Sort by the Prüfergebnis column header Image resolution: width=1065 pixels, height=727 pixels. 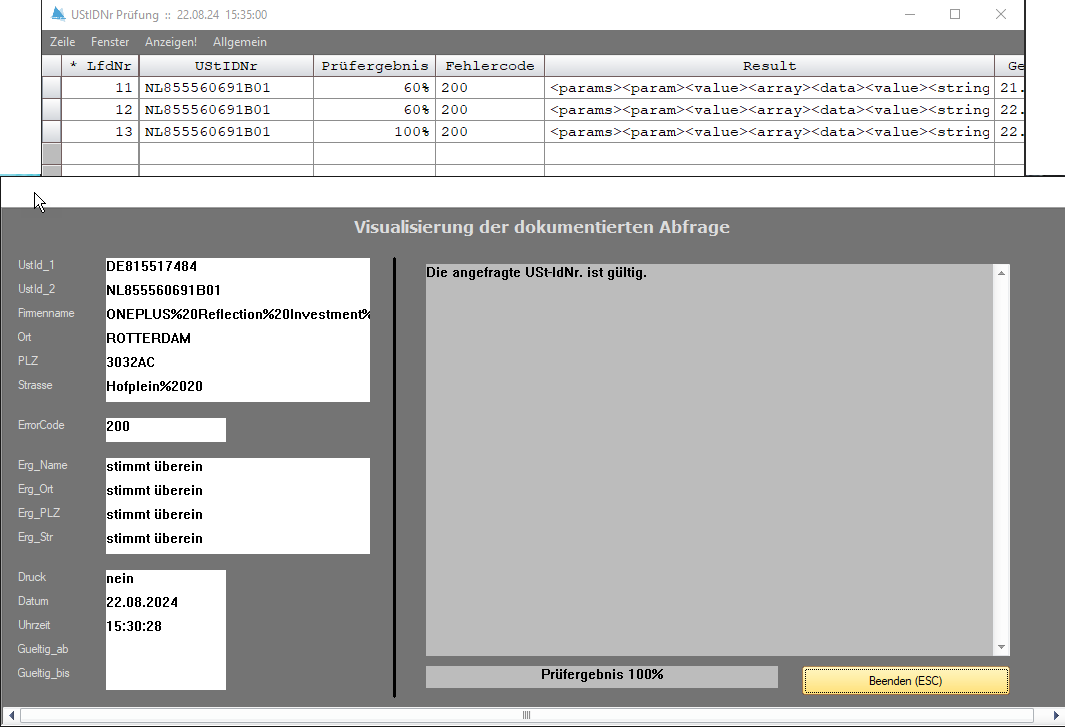point(374,66)
